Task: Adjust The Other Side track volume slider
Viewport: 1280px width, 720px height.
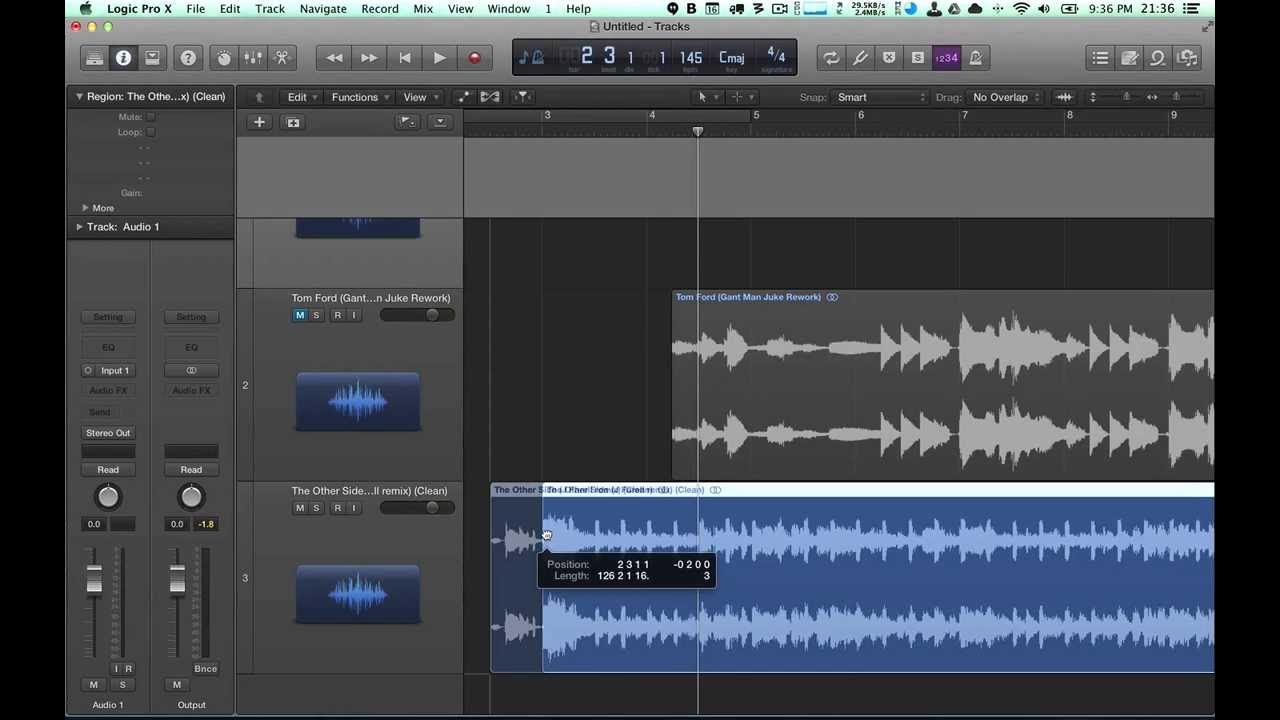Action: (x=417, y=508)
